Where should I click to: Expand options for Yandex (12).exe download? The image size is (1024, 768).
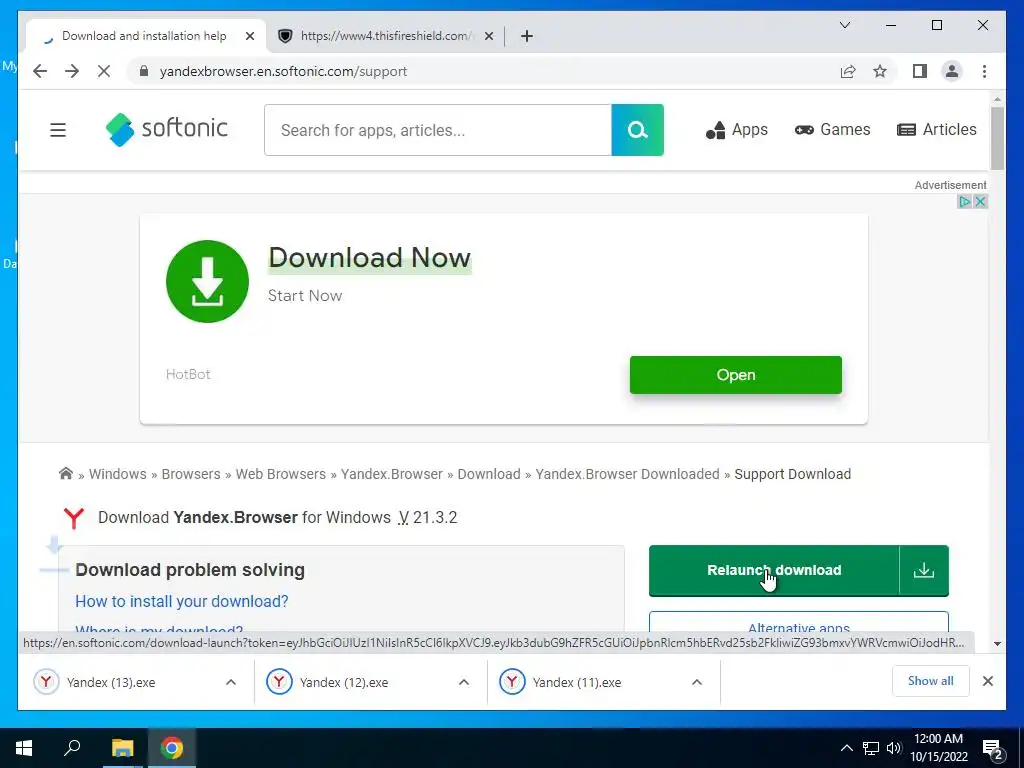point(464,682)
